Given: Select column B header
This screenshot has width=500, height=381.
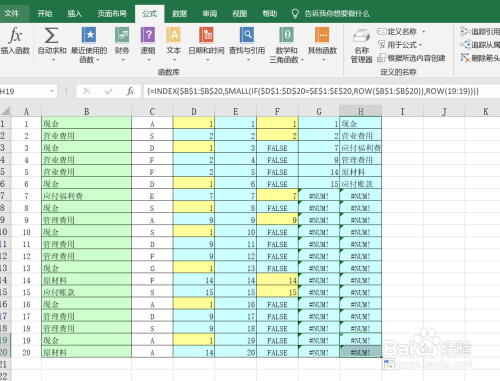Looking at the screenshot, I should pyautogui.click(x=86, y=111).
